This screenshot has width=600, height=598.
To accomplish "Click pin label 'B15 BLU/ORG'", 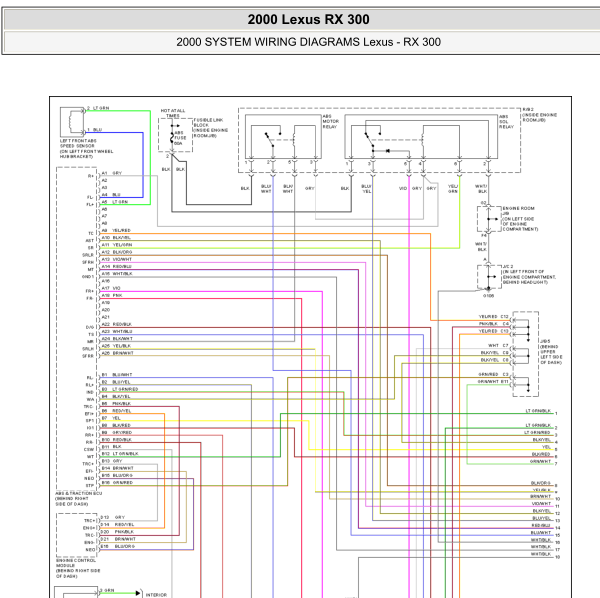I will click(117, 476).
